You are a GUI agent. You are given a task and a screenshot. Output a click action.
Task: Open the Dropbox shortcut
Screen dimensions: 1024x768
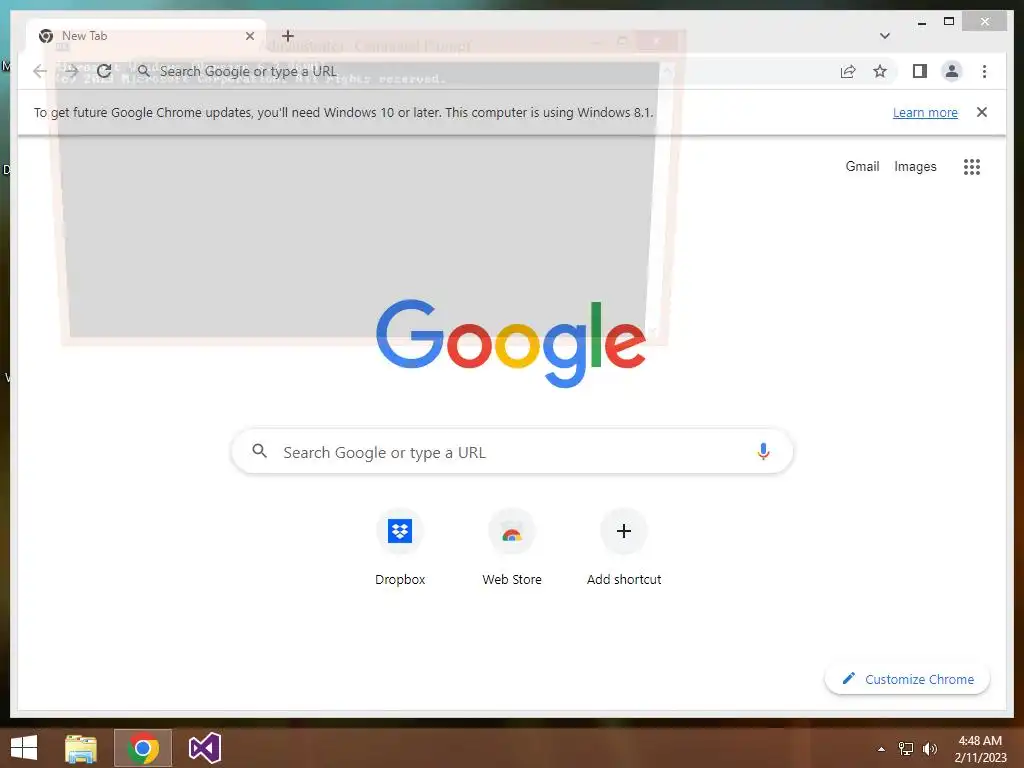click(400, 547)
